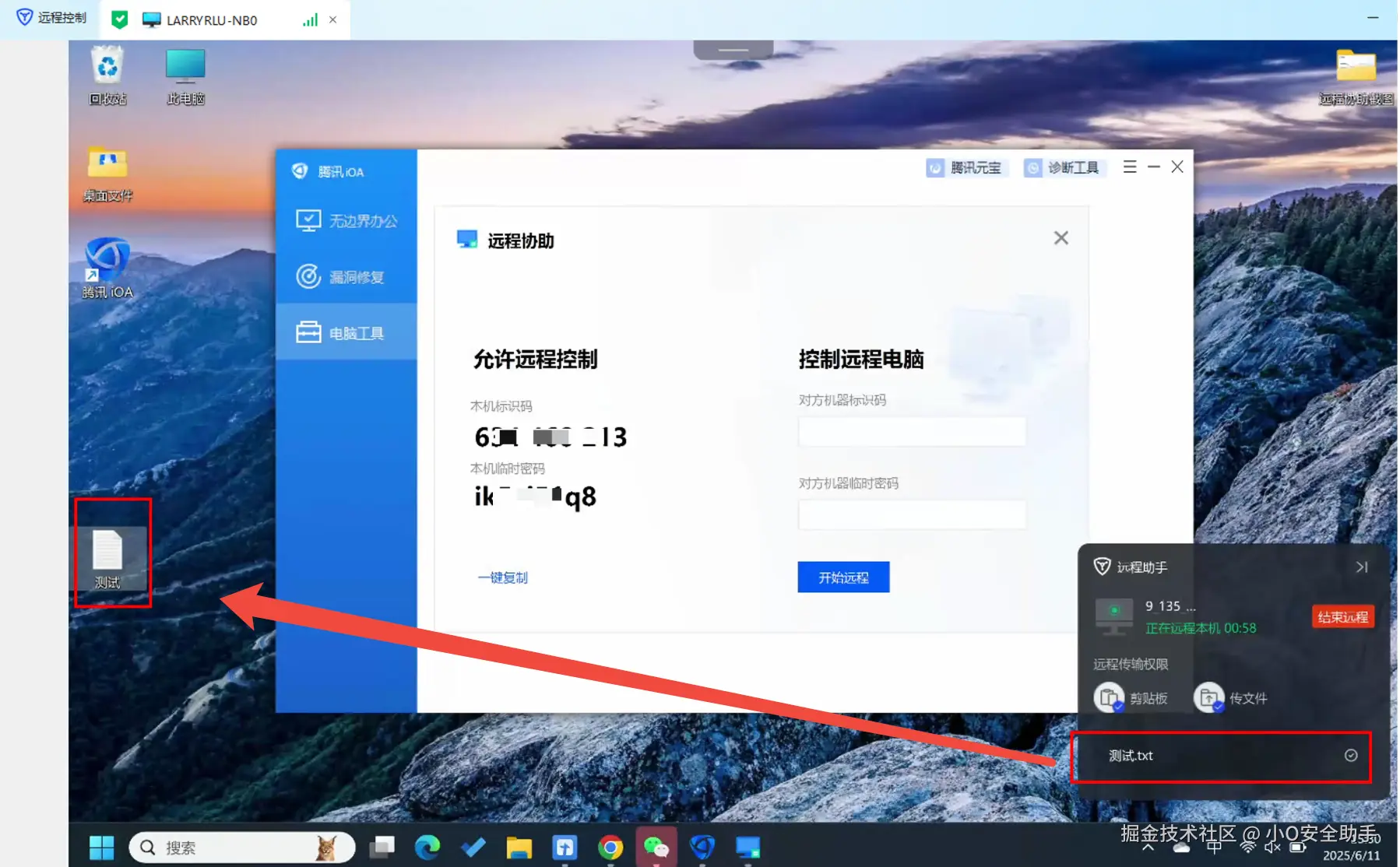Open File Explorer from the taskbar
Image resolution: width=1400 pixels, height=867 pixels.
tap(519, 848)
